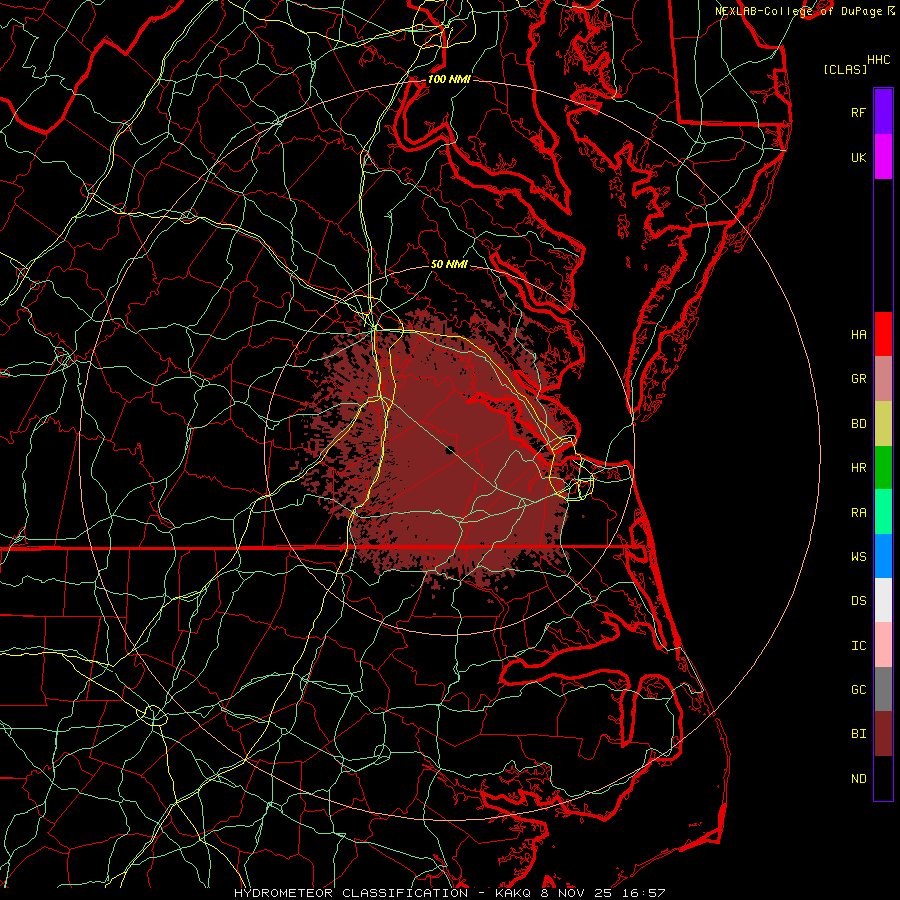Click the IC light pink legend block

pyautogui.click(x=883, y=645)
